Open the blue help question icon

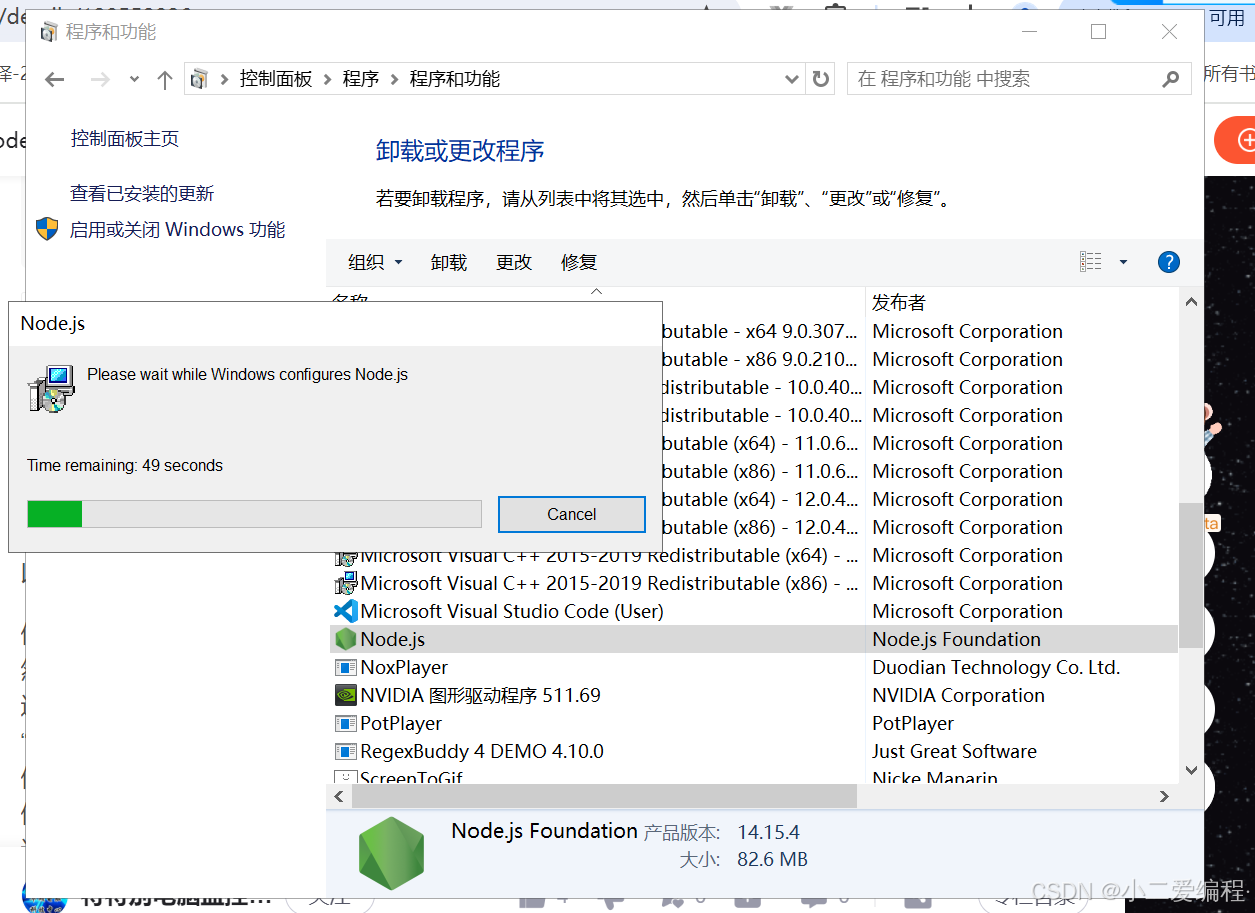[x=1168, y=262]
